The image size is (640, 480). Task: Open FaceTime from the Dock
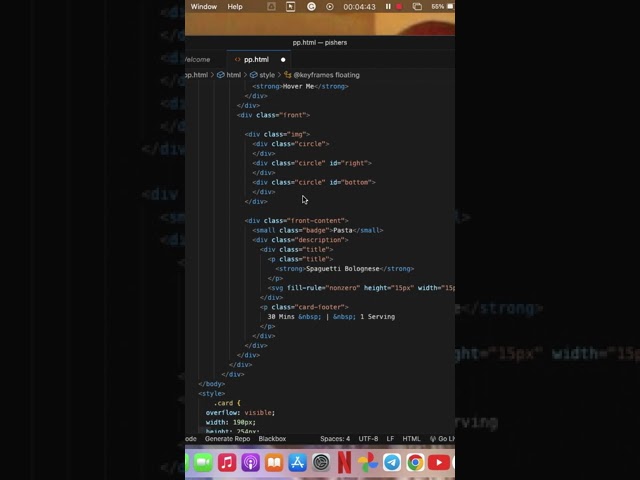203,462
